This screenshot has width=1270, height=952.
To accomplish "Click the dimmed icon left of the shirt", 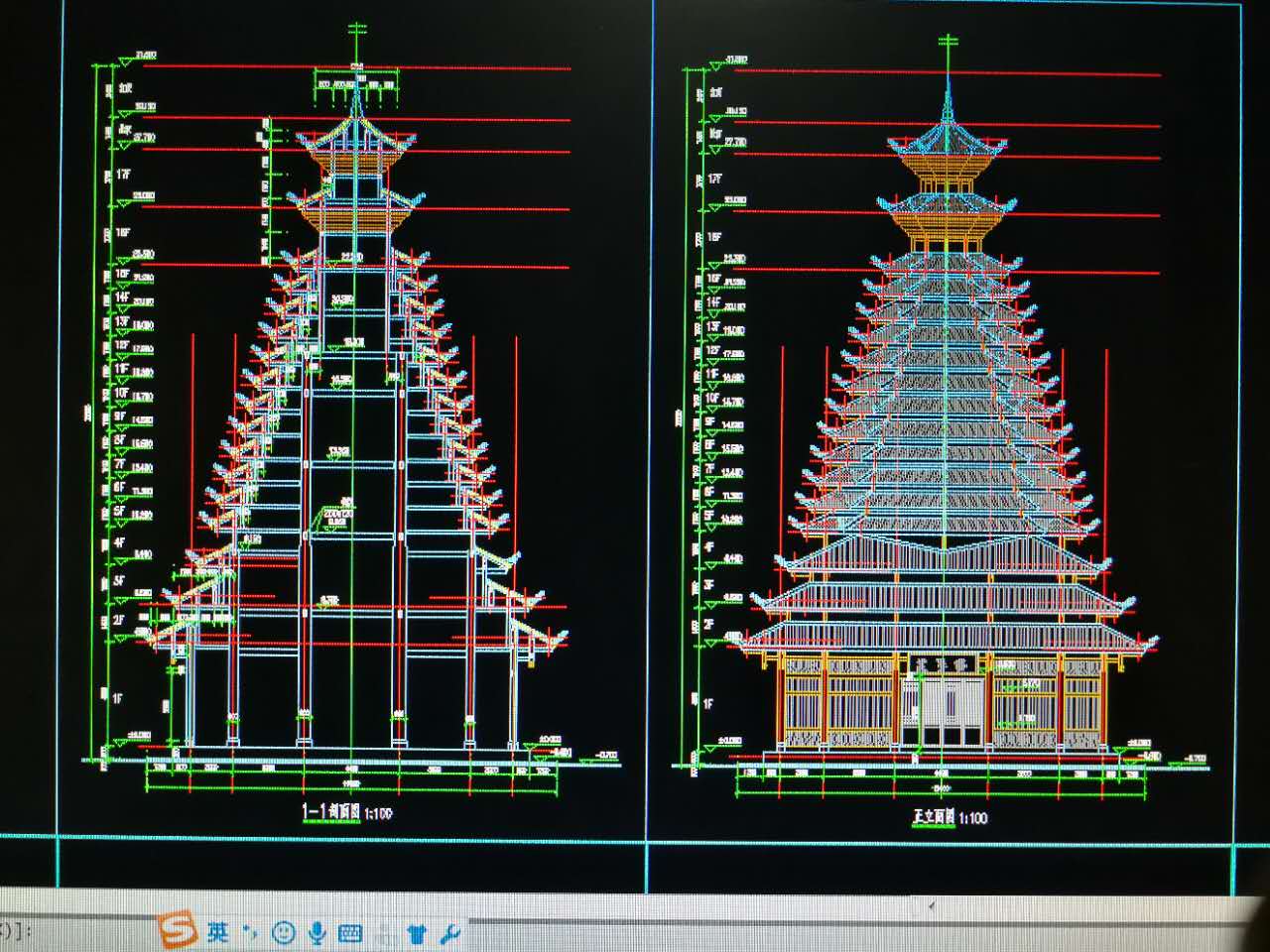I will tap(384, 934).
